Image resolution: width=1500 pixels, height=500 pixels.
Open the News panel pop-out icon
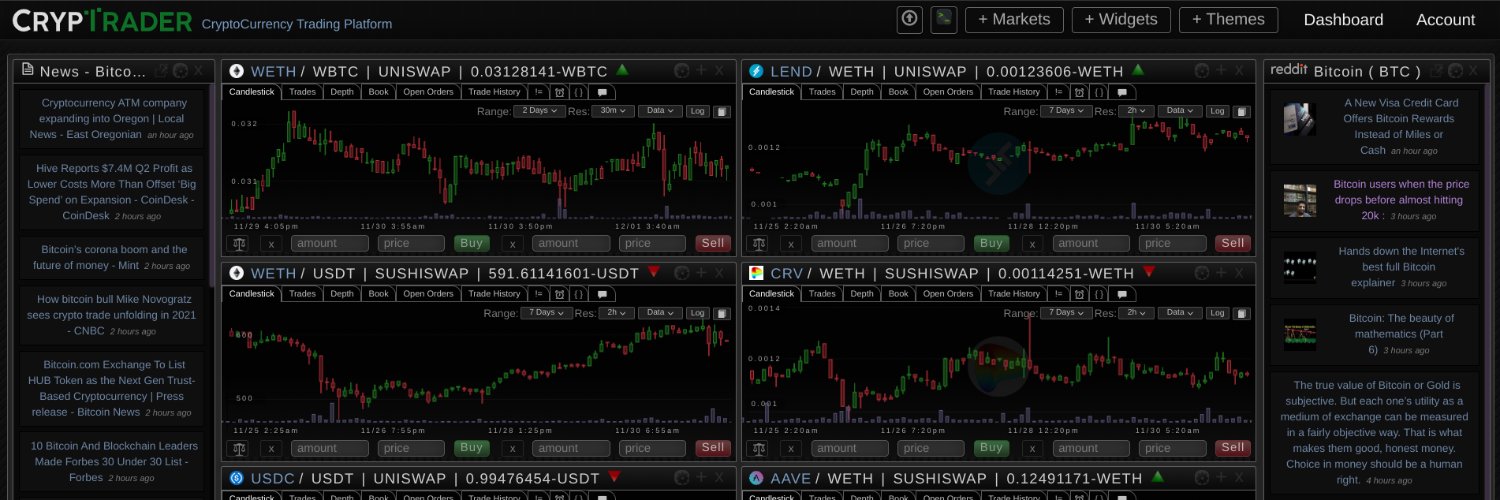162,71
